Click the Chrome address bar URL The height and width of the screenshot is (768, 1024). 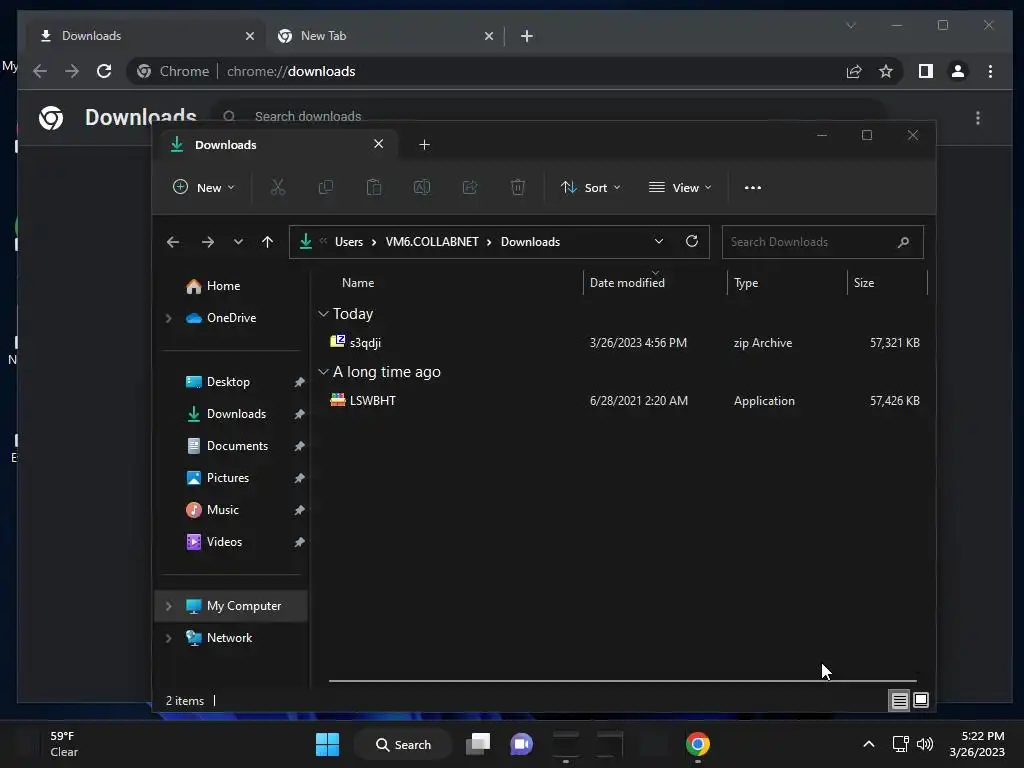pyautogui.click(x=291, y=71)
